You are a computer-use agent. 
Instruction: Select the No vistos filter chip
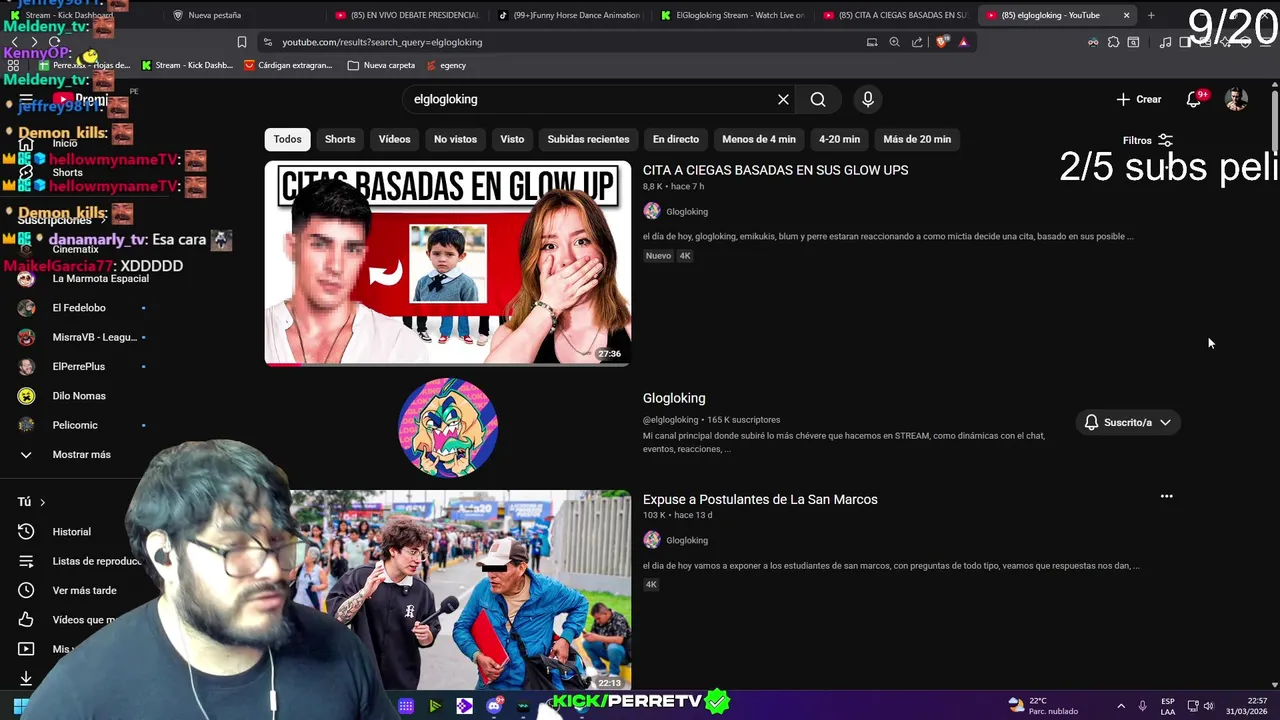[455, 139]
